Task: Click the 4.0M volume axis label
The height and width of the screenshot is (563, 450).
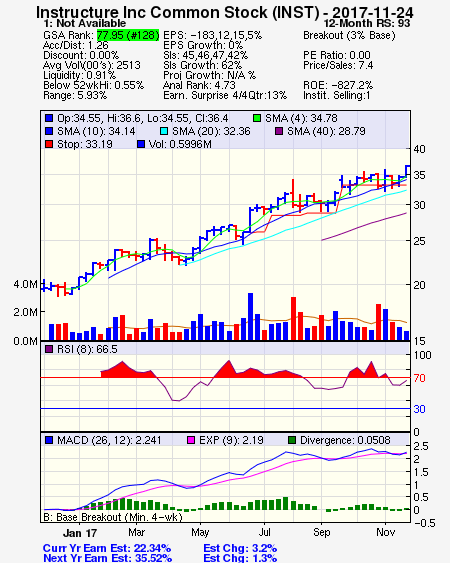Action: (25, 284)
